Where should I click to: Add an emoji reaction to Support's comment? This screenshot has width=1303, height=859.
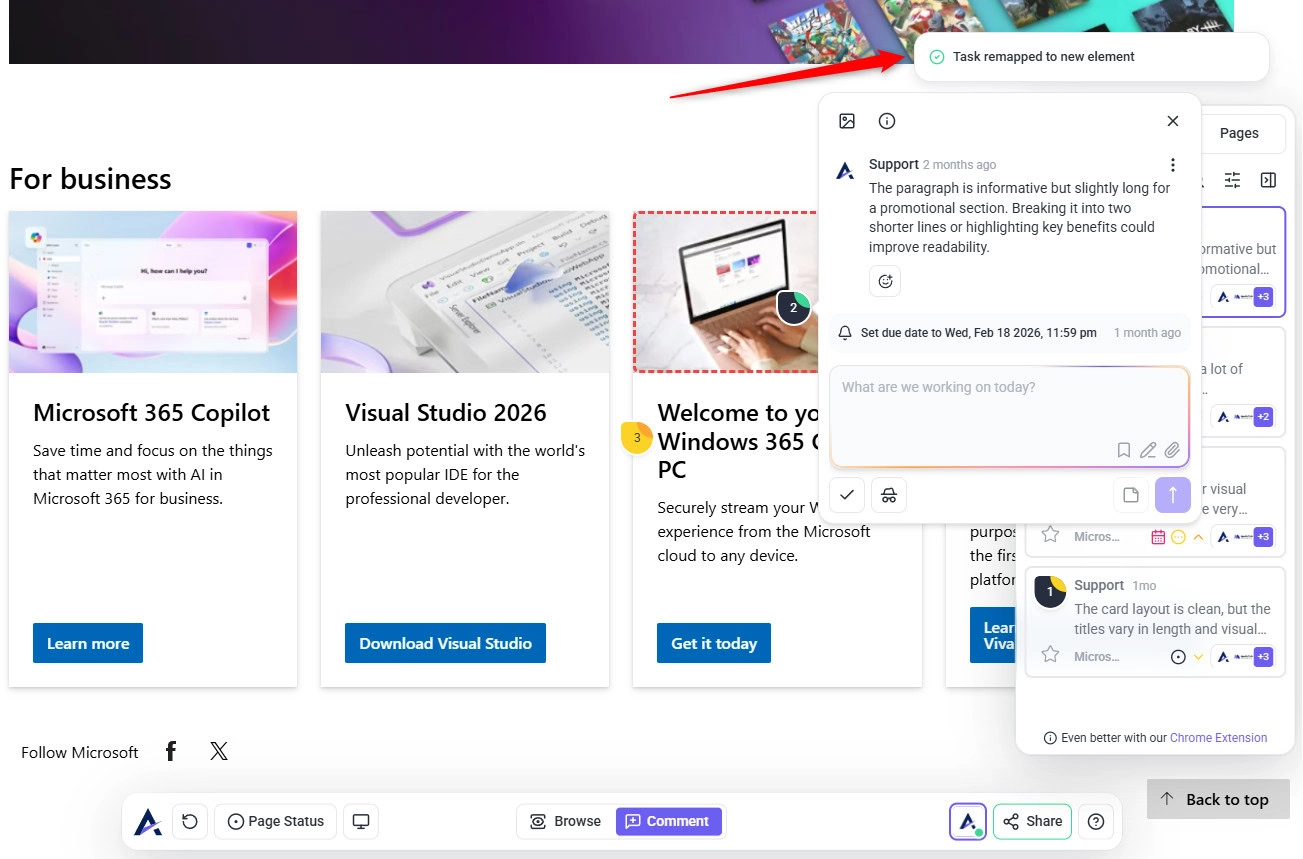pos(885,281)
